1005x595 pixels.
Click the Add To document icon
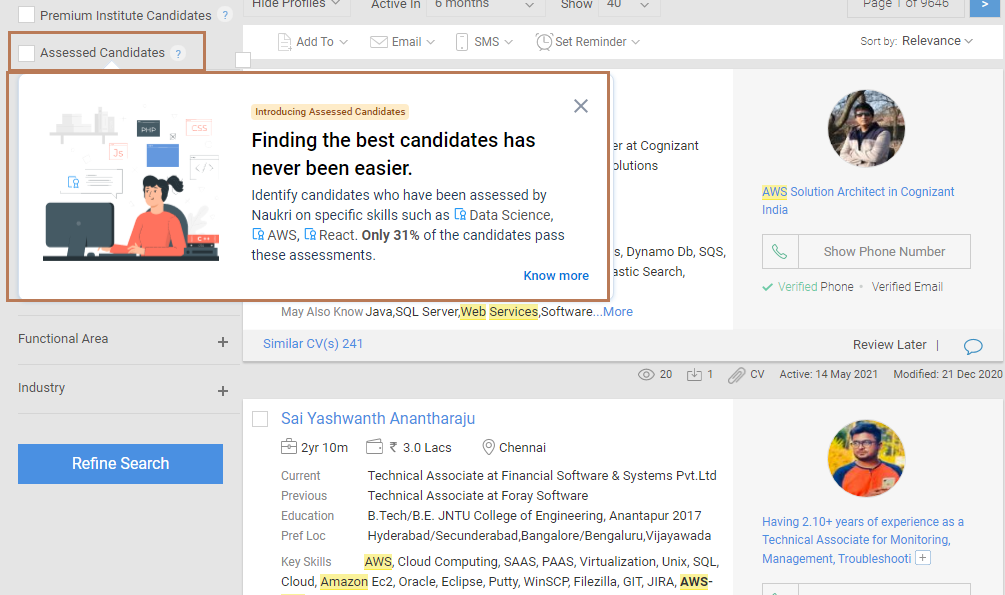click(284, 42)
